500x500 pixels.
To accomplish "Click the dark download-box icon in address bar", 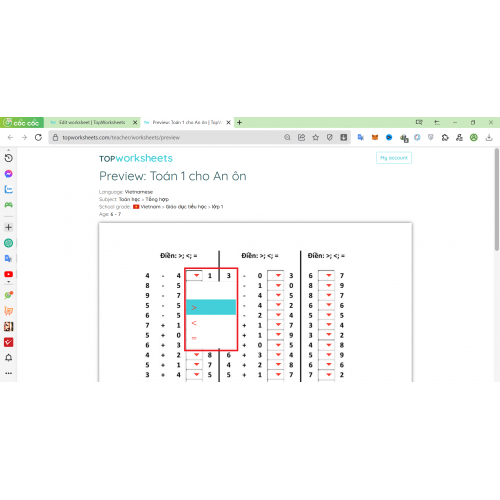I will [344, 137].
